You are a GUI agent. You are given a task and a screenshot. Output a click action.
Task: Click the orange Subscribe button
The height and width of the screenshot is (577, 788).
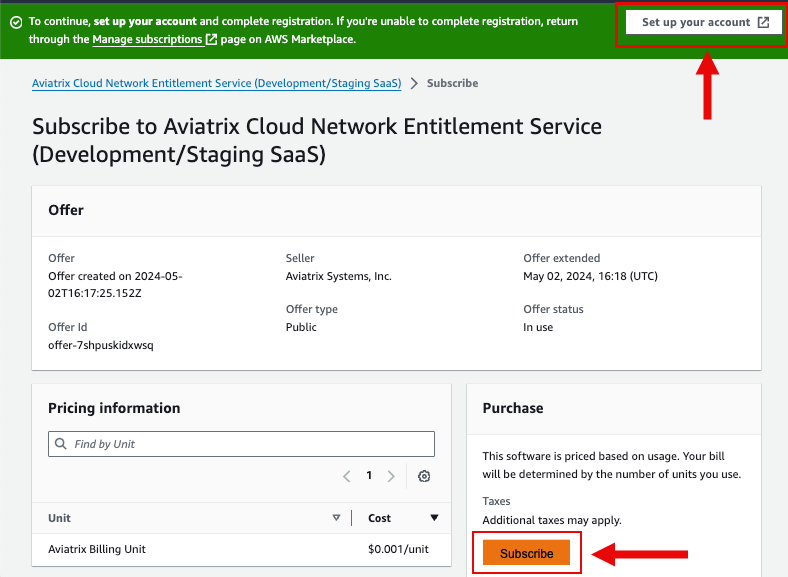(x=526, y=553)
